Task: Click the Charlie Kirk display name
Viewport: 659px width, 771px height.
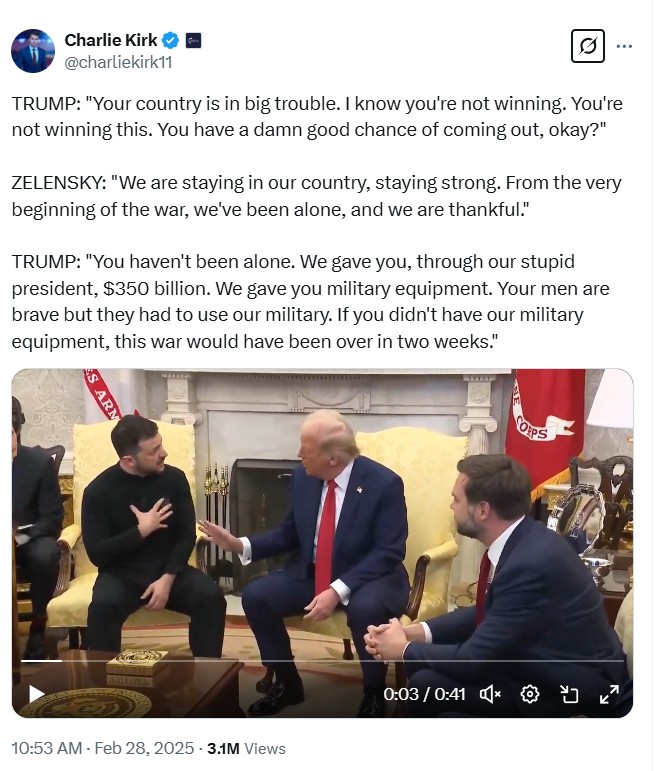Action: pos(111,40)
